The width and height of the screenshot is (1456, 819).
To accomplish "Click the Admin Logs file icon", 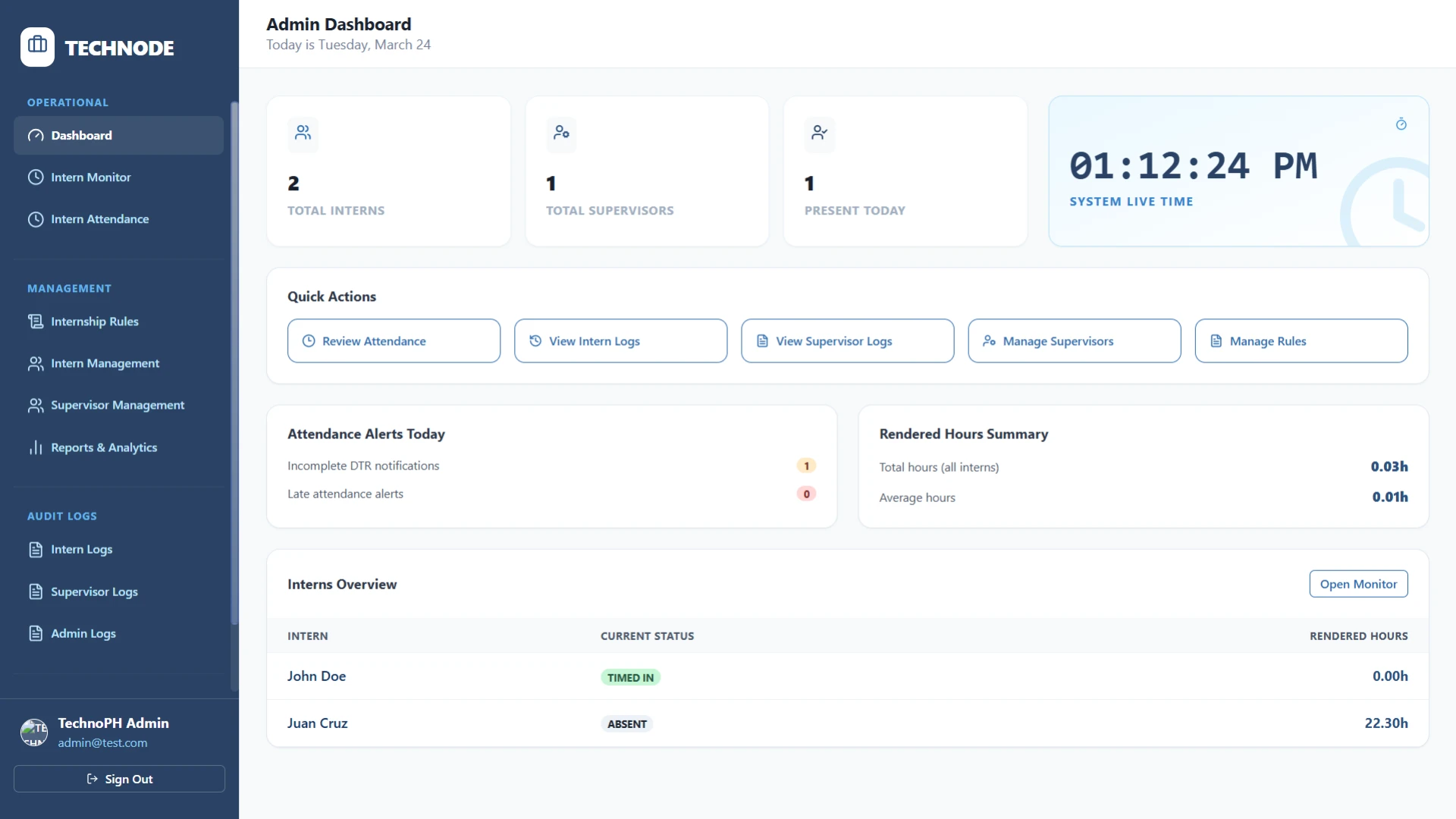I will coord(36,633).
